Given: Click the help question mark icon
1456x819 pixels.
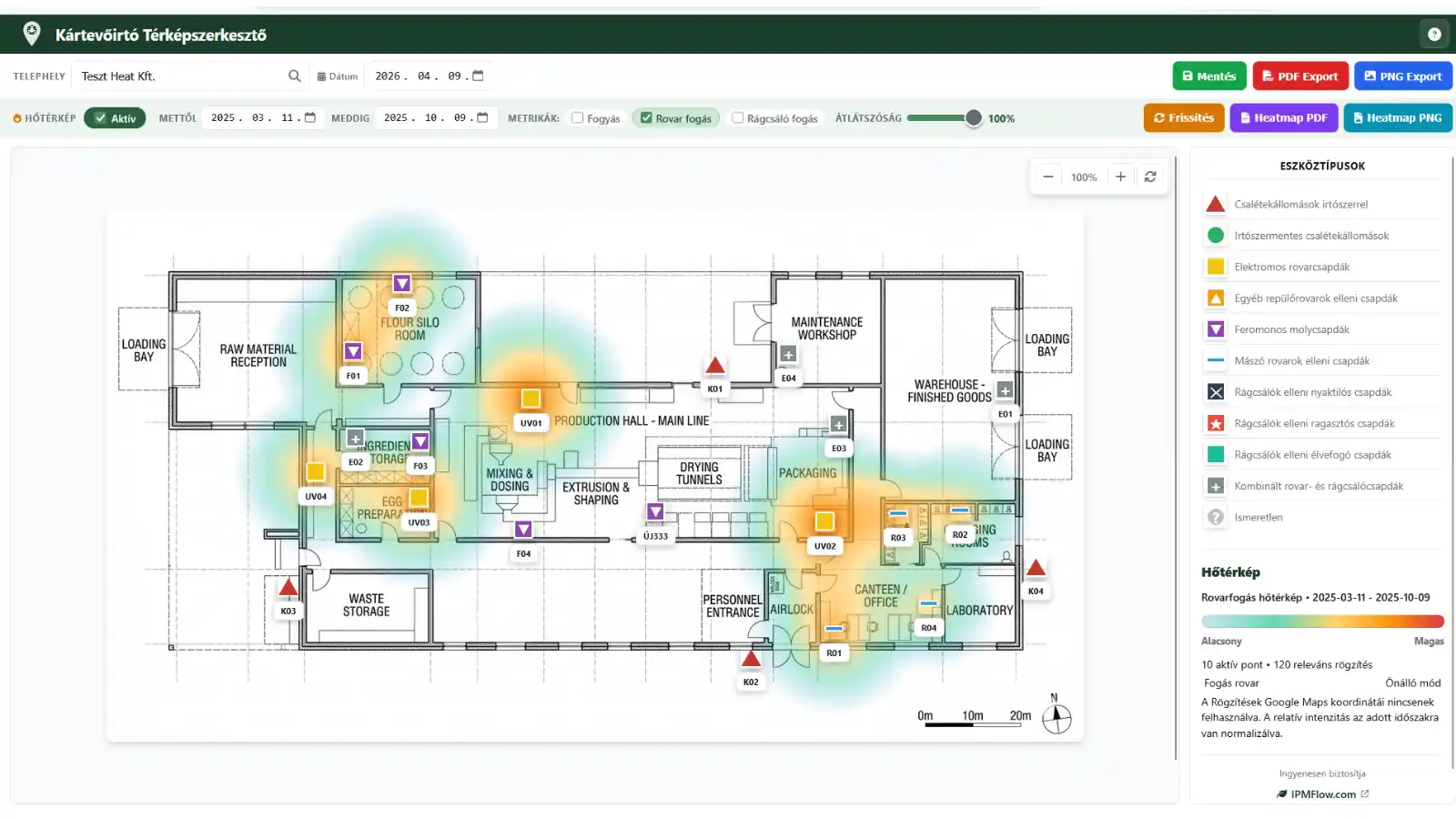Looking at the screenshot, I should pos(1434,35).
